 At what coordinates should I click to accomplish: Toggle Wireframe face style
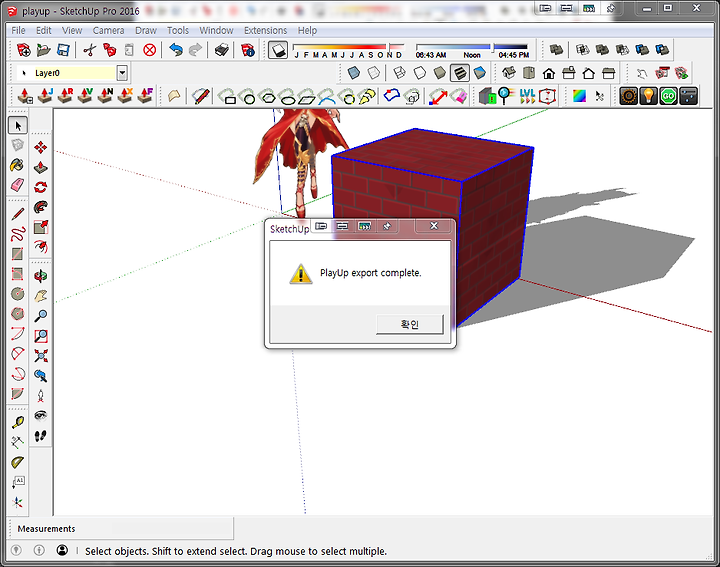point(399,73)
